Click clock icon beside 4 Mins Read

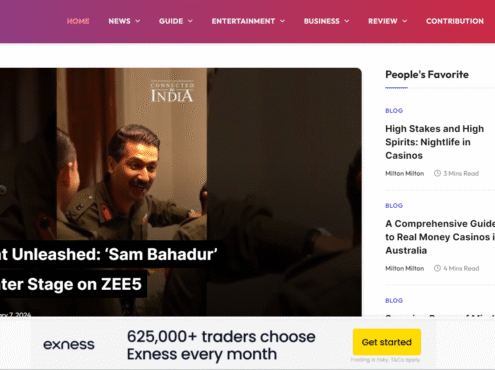[x=437, y=268]
